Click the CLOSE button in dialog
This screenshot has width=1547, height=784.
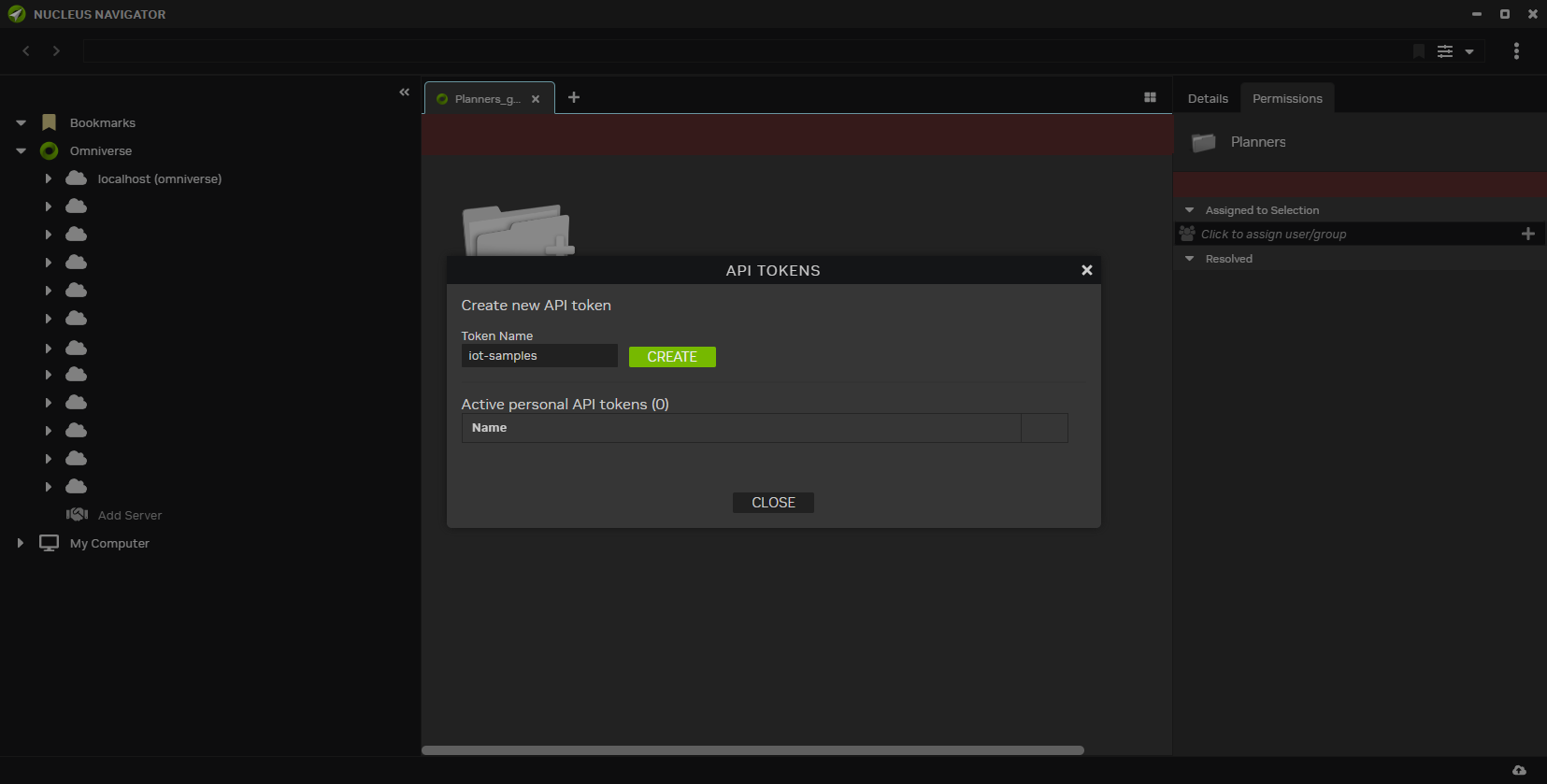click(x=773, y=503)
